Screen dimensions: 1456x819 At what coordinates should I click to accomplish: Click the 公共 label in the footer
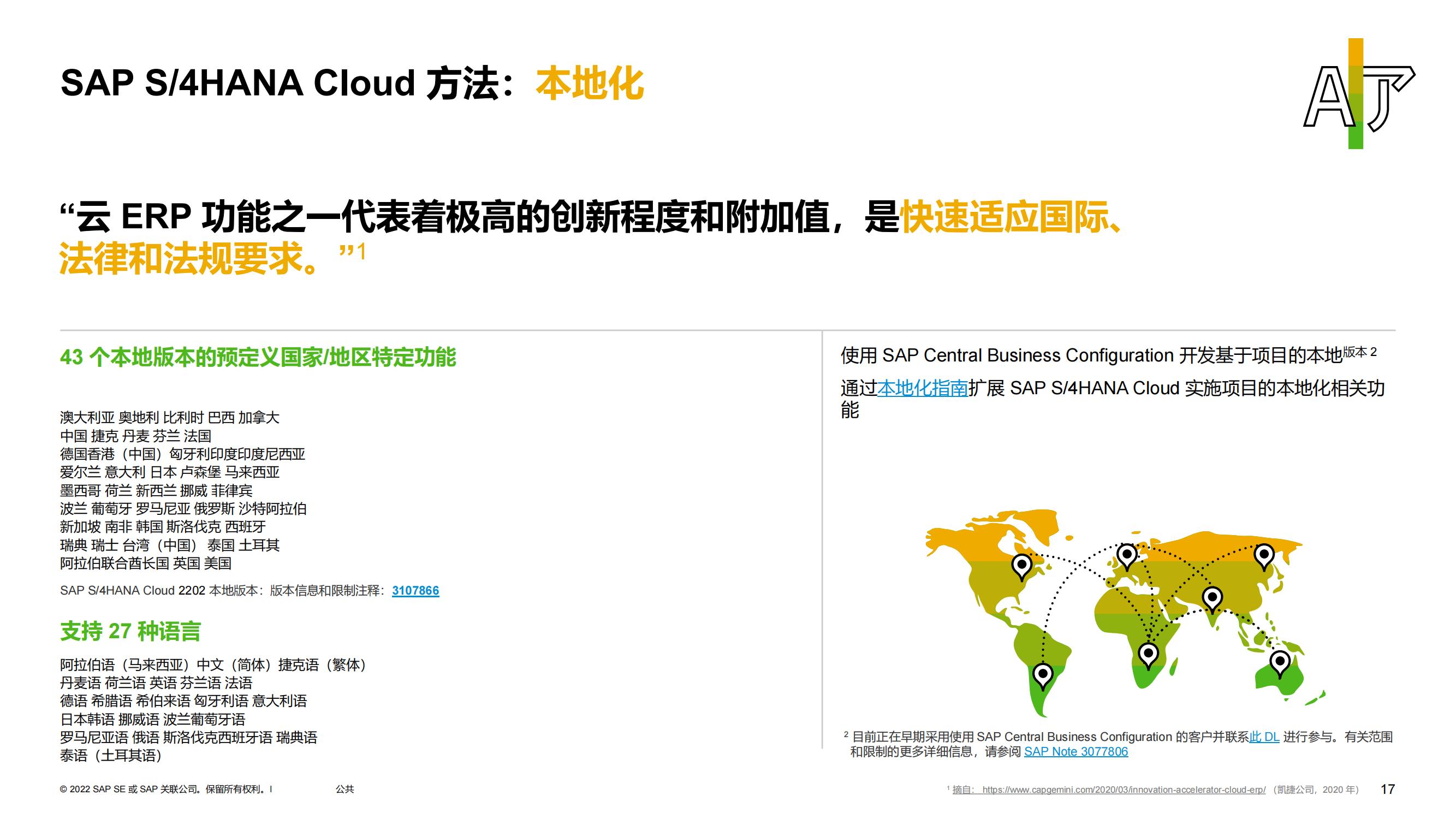[x=345, y=789]
